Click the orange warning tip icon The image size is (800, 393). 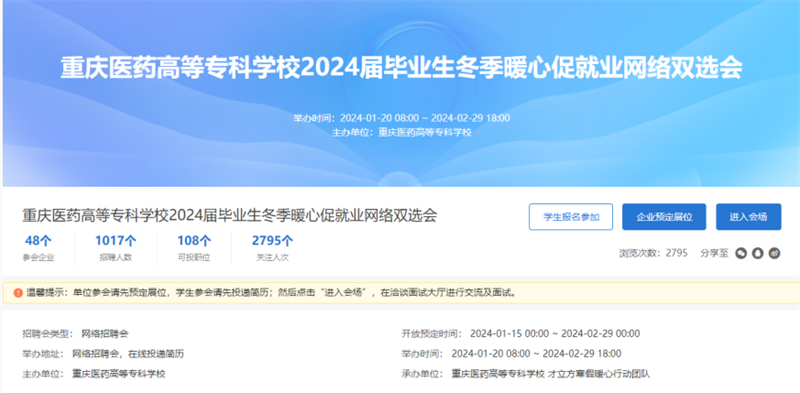point(18,293)
